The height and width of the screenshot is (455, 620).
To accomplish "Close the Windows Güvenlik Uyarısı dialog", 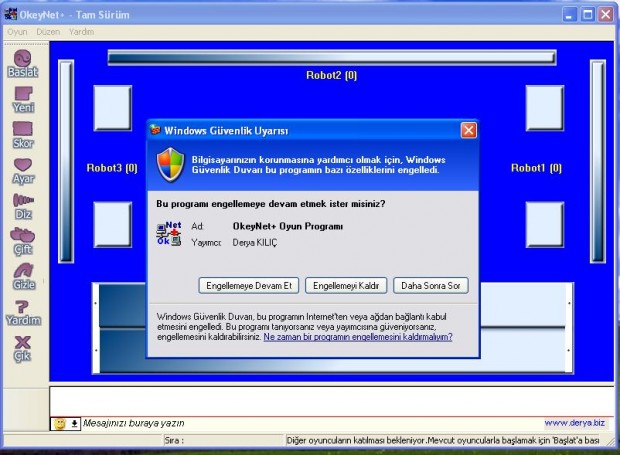I will tap(469, 130).
